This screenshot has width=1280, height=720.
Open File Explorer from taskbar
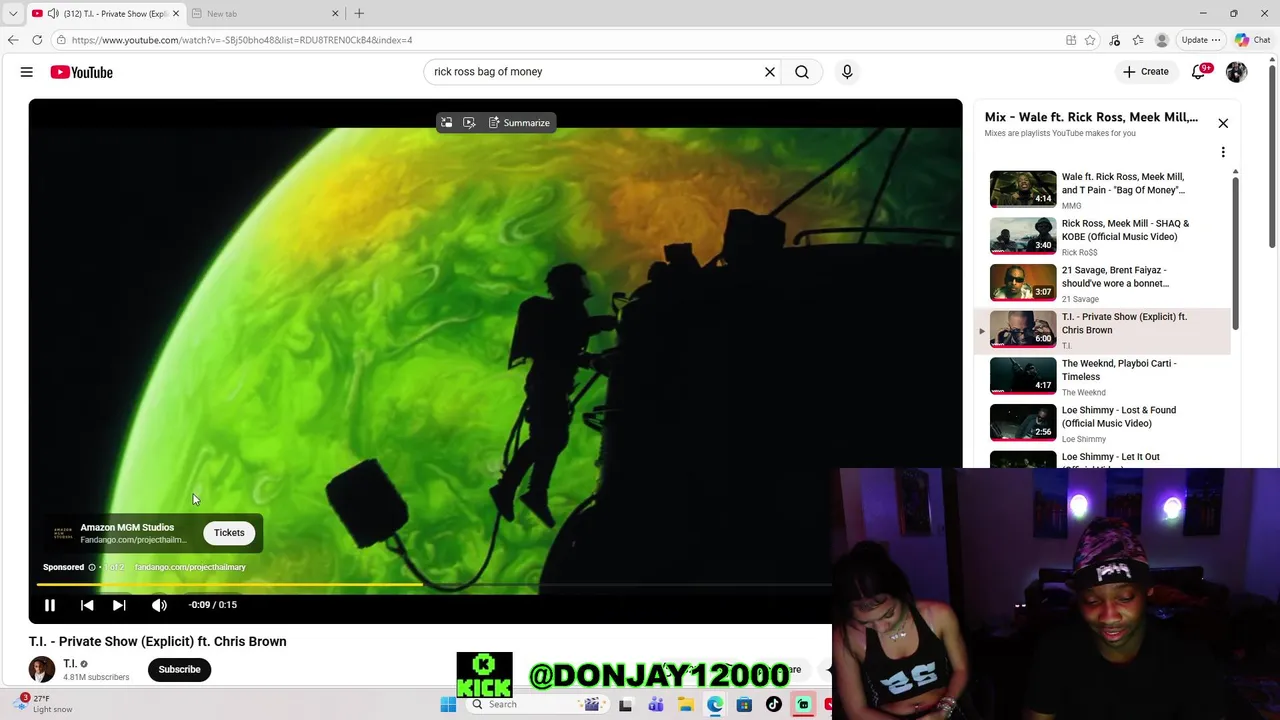tap(686, 705)
